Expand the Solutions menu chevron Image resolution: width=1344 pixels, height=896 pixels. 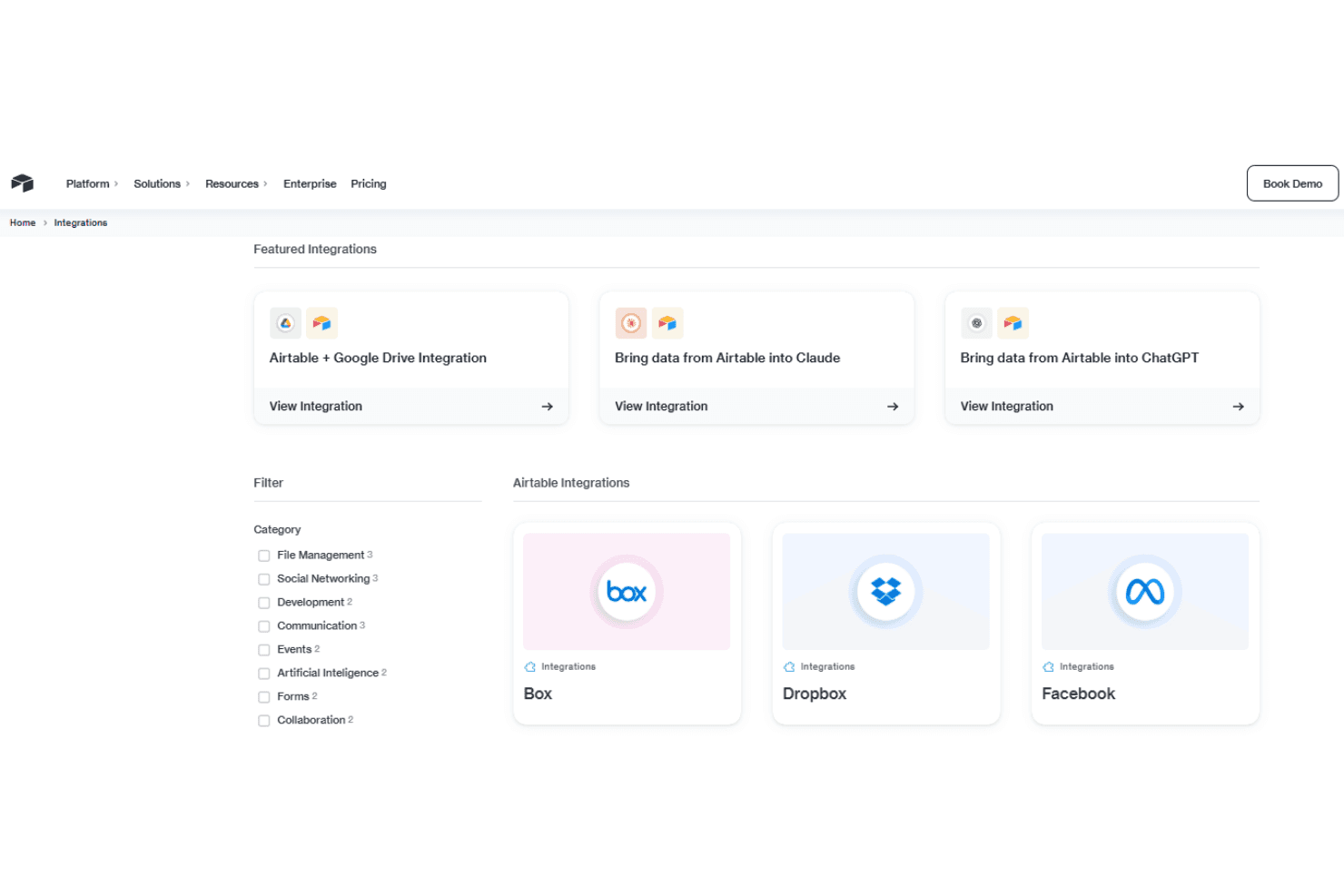(188, 184)
